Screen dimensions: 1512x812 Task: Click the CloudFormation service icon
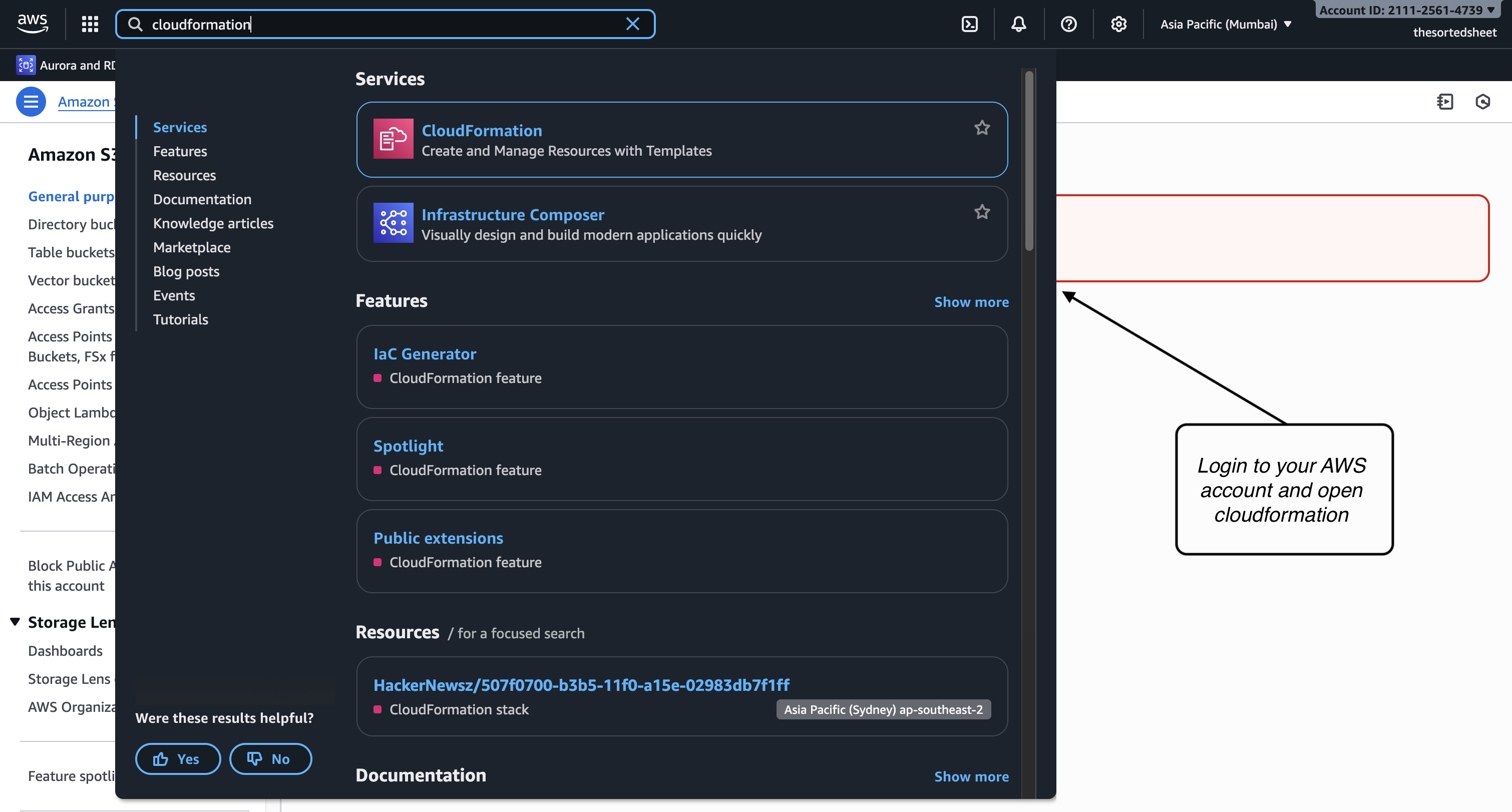pyautogui.click(x=393, y=139)
